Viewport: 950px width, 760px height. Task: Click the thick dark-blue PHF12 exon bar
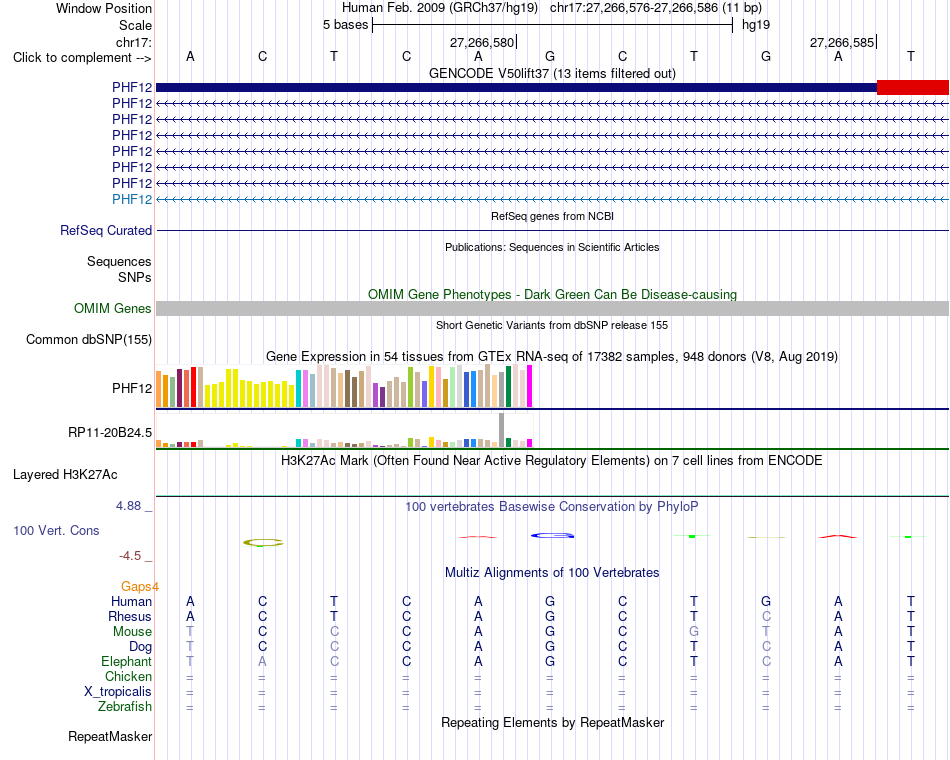click(x=516, y=87)
